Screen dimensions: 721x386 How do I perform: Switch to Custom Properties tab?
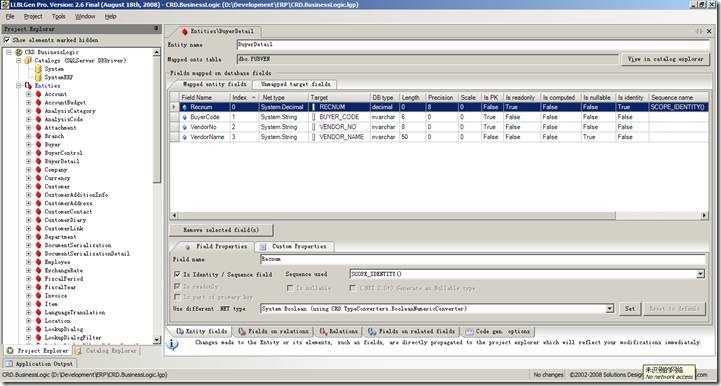point(295,247)
